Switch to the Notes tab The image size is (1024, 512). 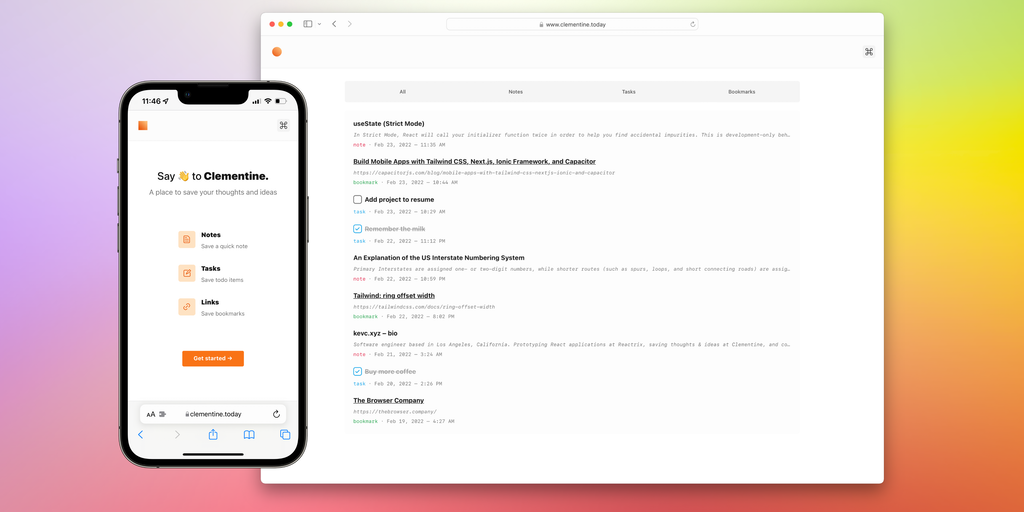coord(516,91)
